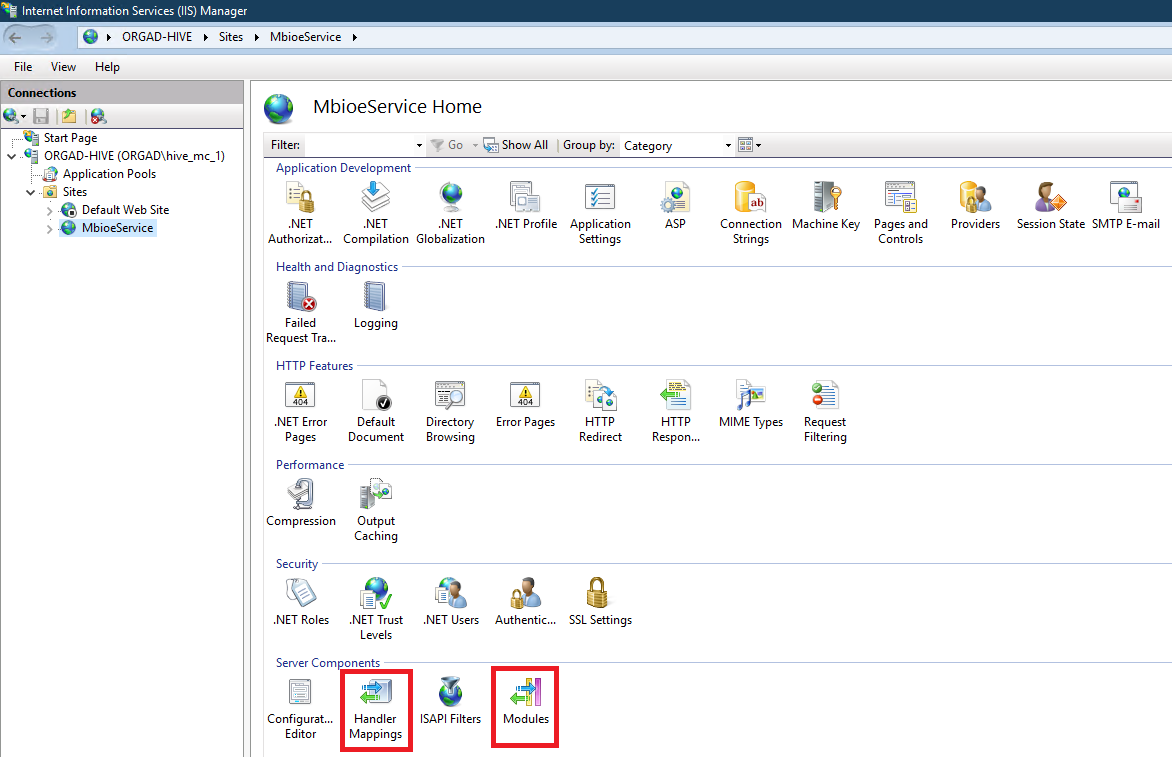Open Session State feature
This screenshot has height=757, width=1172.
point(1050,206)
